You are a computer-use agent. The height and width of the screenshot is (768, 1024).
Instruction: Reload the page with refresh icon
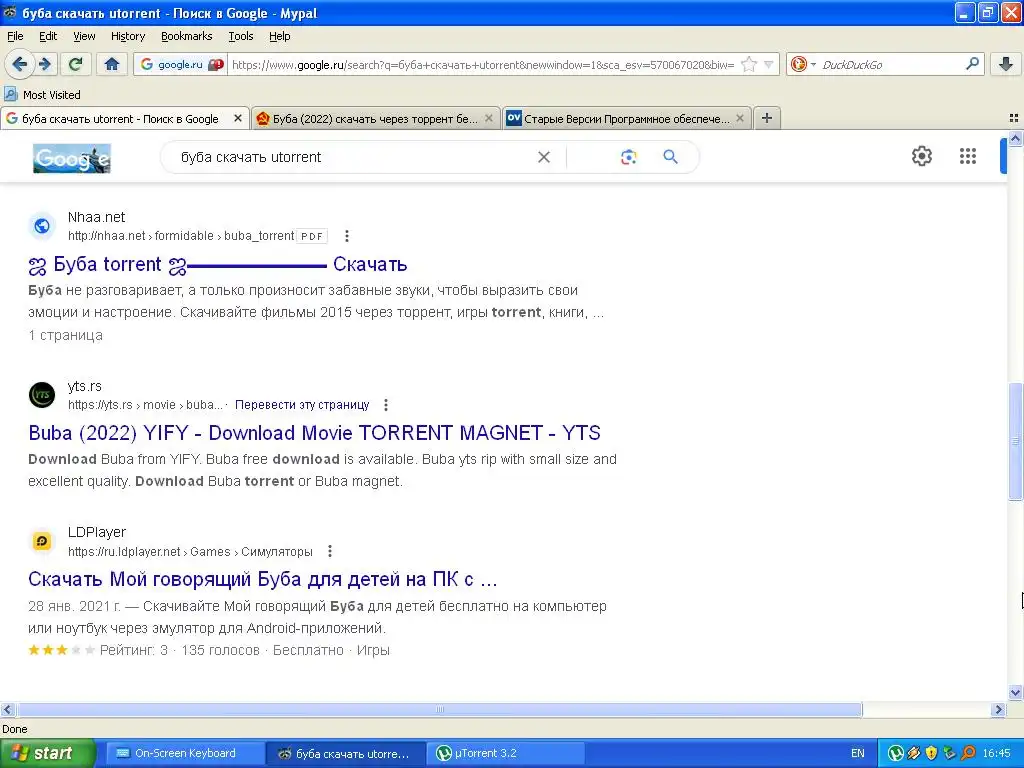[75, 64]
